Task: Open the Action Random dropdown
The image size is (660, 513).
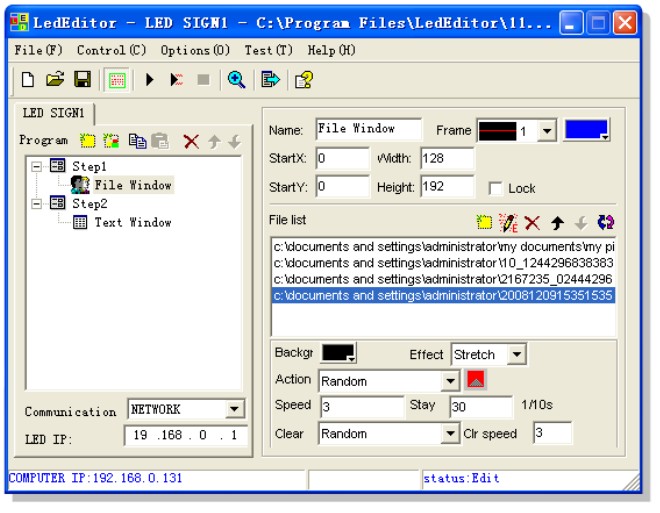Action: 450,381
